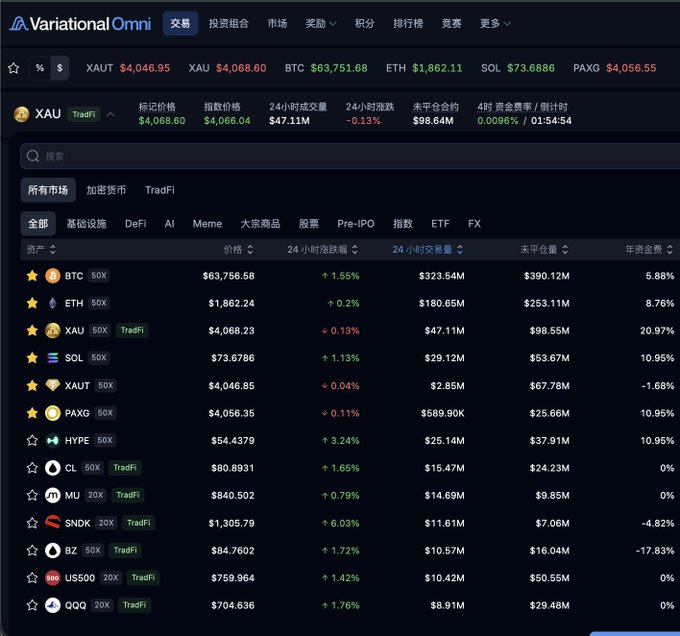Viewport: 680px width, 636px height.
Task: Filter by Pre-IPO category
Action: [356, 224]
